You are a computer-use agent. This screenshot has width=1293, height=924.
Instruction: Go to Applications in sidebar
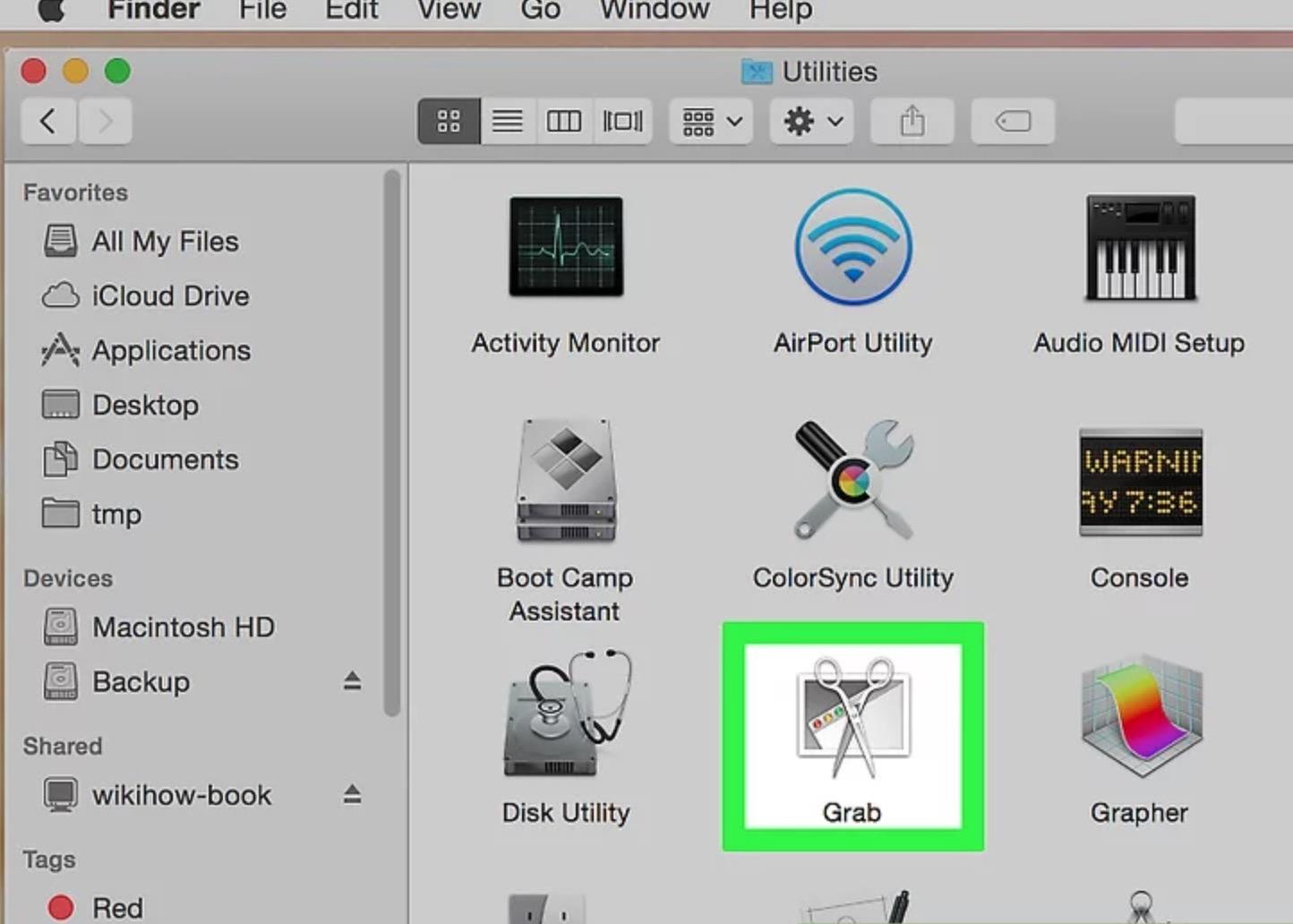coord(147,350)
